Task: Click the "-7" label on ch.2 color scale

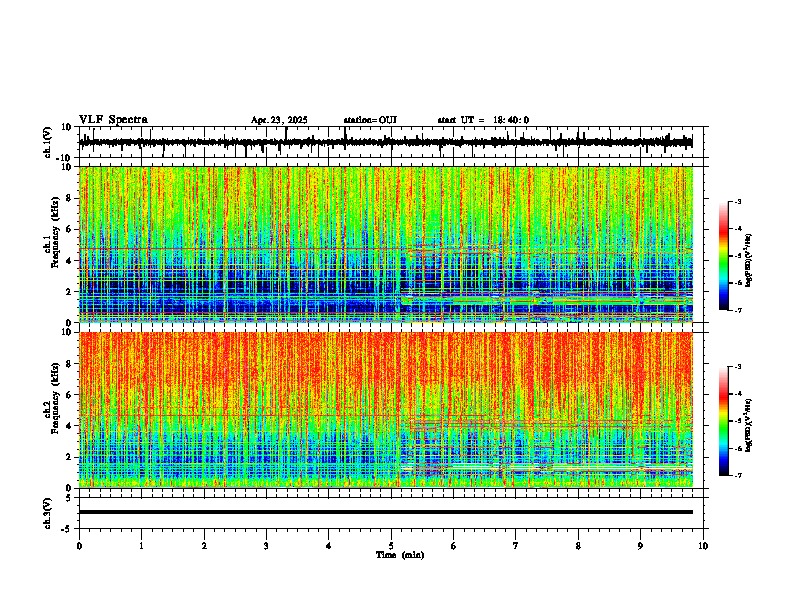Action: (x=738, y=476)
